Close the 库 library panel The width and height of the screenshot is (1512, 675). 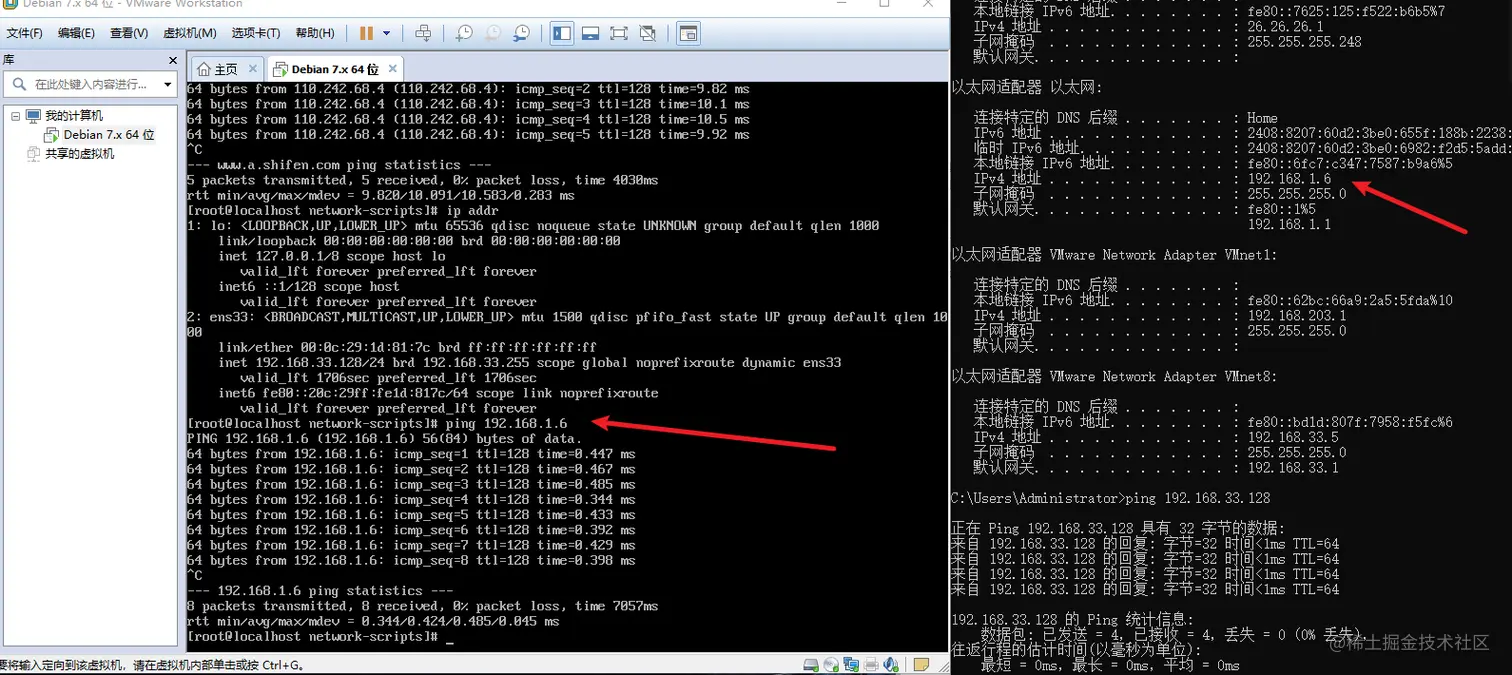[172, 60]
